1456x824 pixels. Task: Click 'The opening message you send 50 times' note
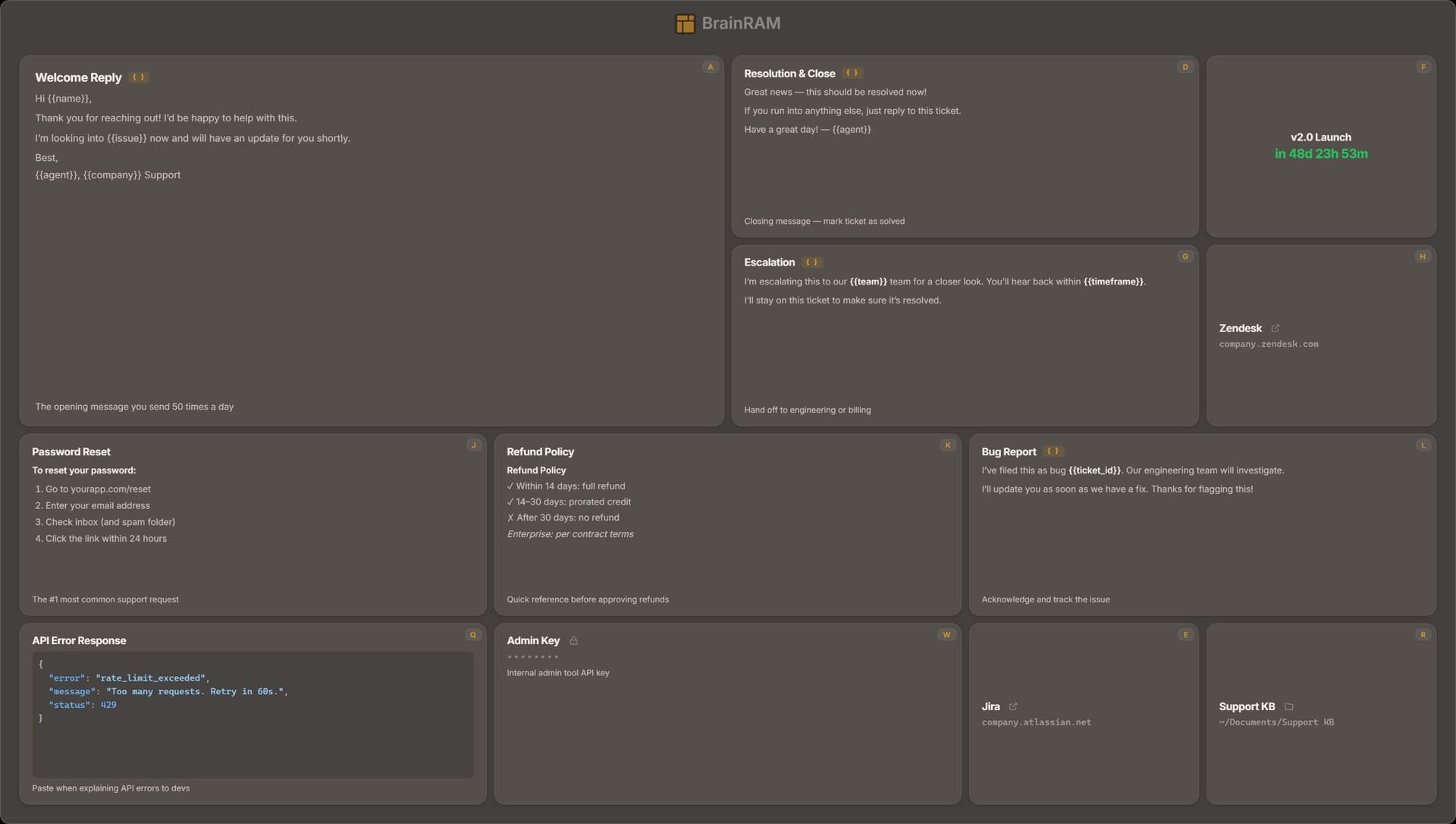pos(134,407)
